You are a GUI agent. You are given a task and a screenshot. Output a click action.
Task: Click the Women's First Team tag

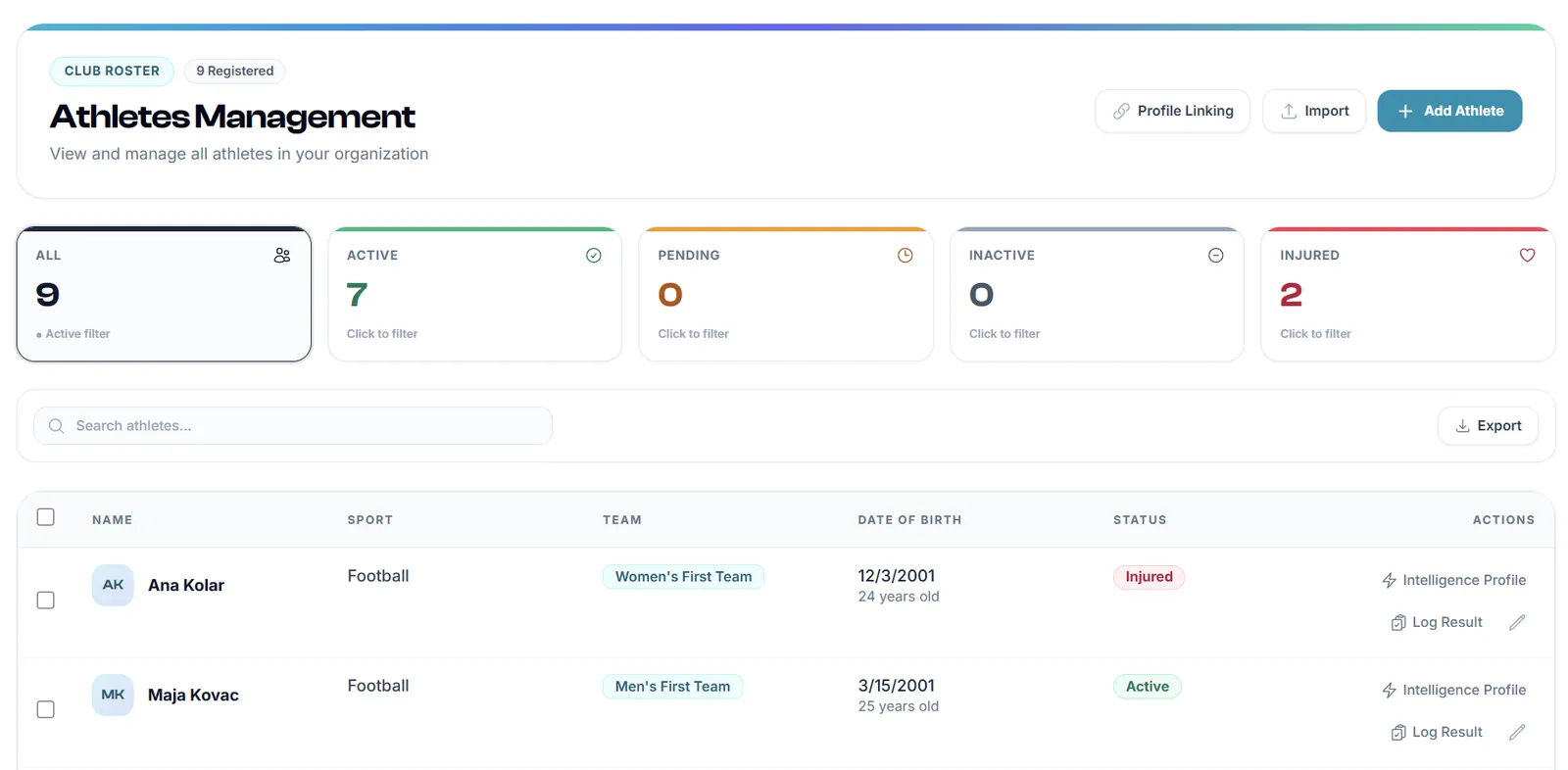pyautogui.click(x=683, y=577)
